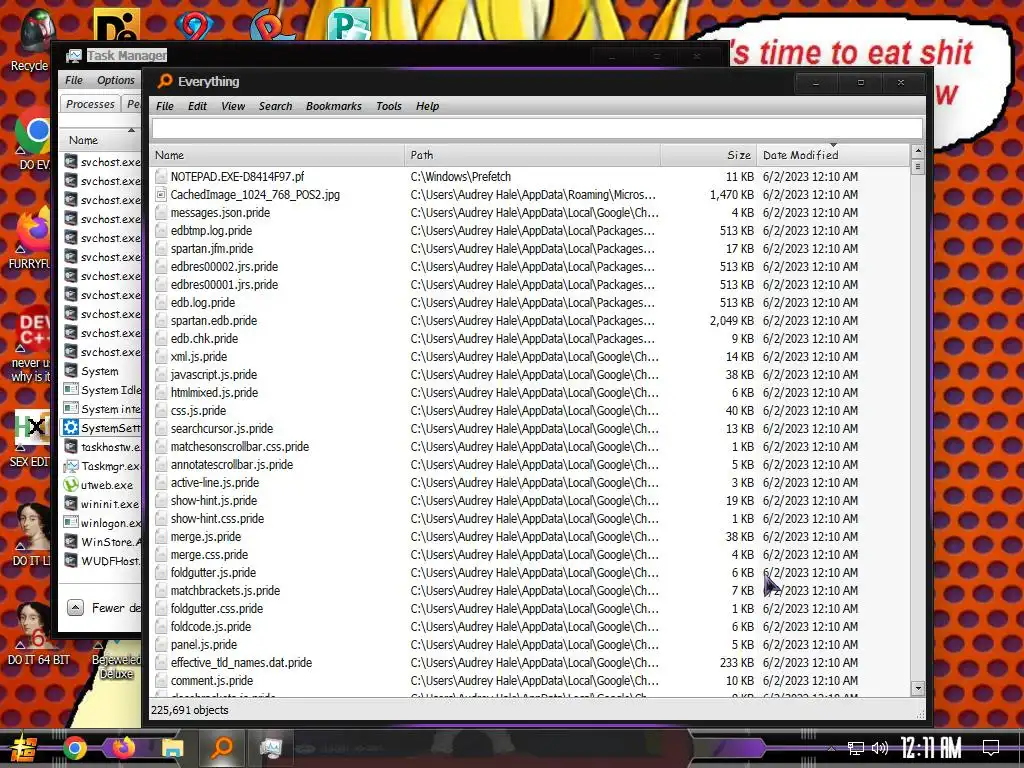
Task: Select annotatescrollbar.js.pride in results
Action: point(232,465)
